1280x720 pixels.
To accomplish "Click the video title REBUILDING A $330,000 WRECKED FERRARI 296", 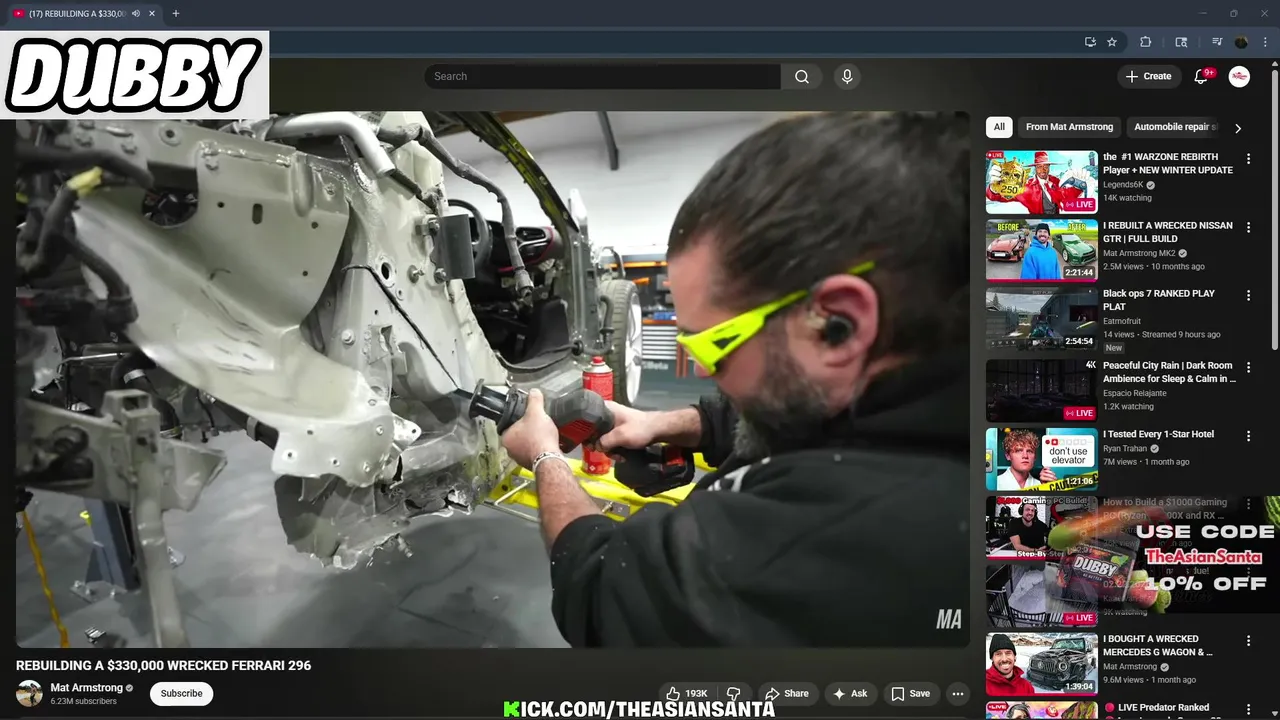I will 163,666.
